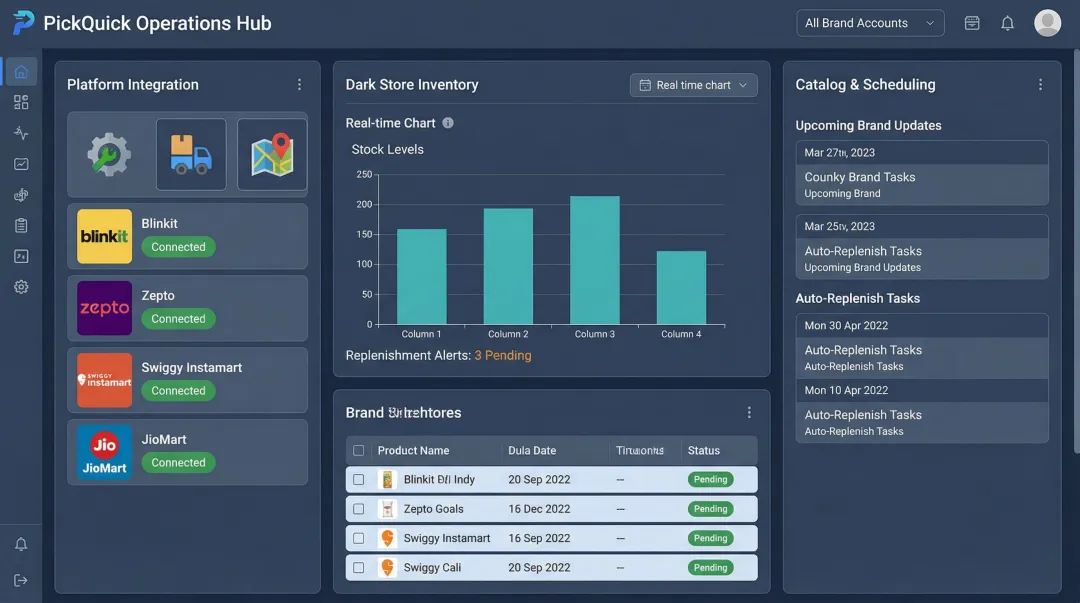Open the Brand Storehtores table menu
The width and height of the screenshot is (1080, 603).
pyautogui.click(x=749, y=411)
